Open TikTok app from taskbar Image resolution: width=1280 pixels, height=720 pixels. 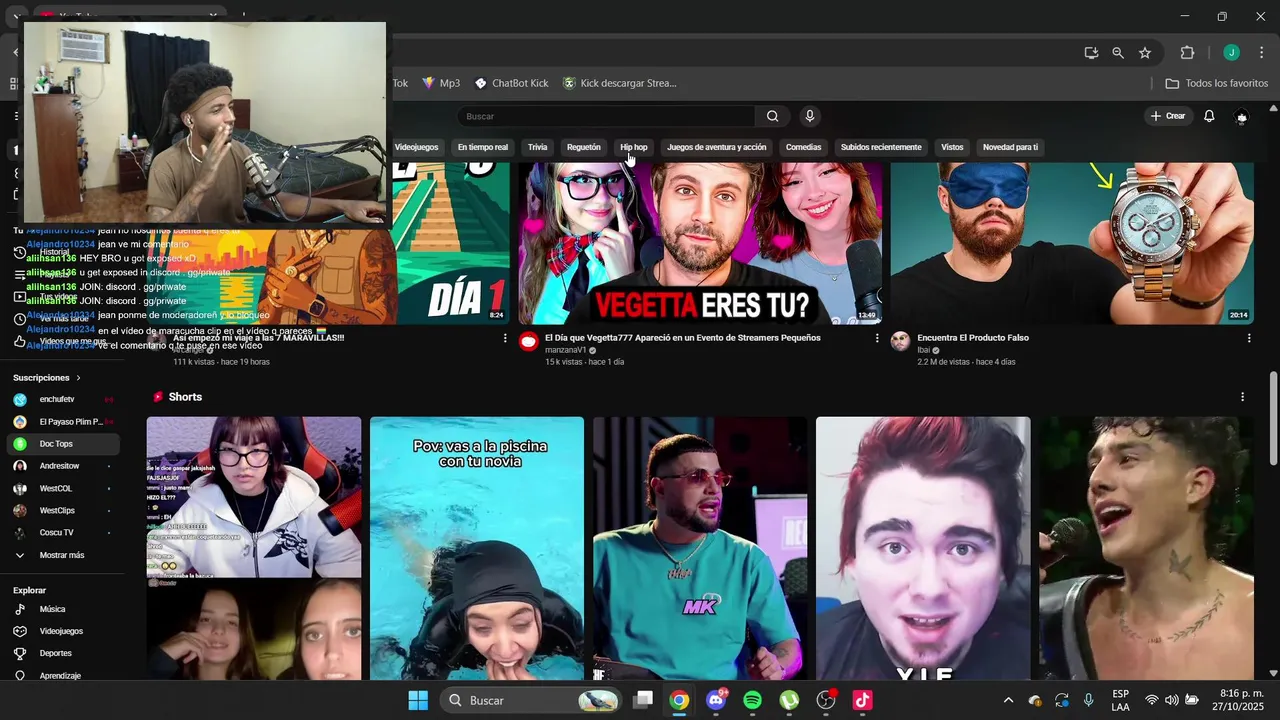point(863,700)
